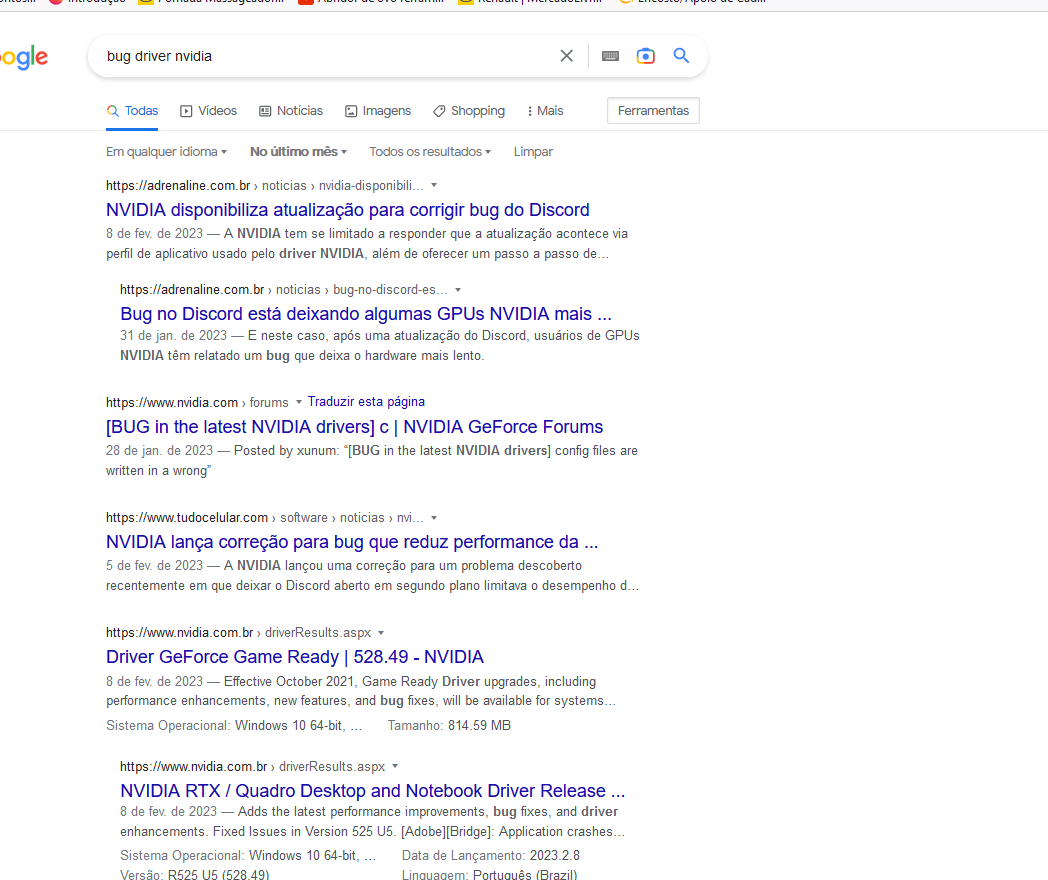Clear the search box with X icon
The width and height of the screenshot is (1048, 880).
(566, 56)
